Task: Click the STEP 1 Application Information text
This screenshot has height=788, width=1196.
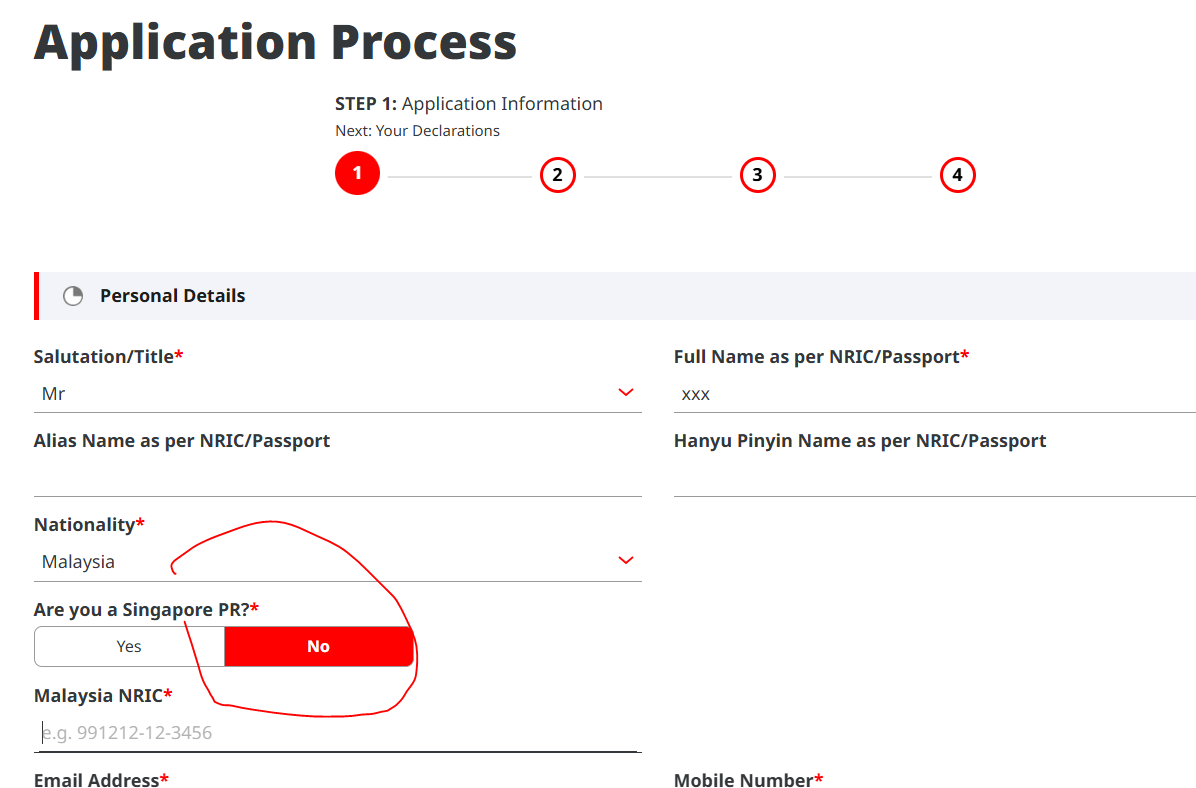Action: tap(469, 104)
